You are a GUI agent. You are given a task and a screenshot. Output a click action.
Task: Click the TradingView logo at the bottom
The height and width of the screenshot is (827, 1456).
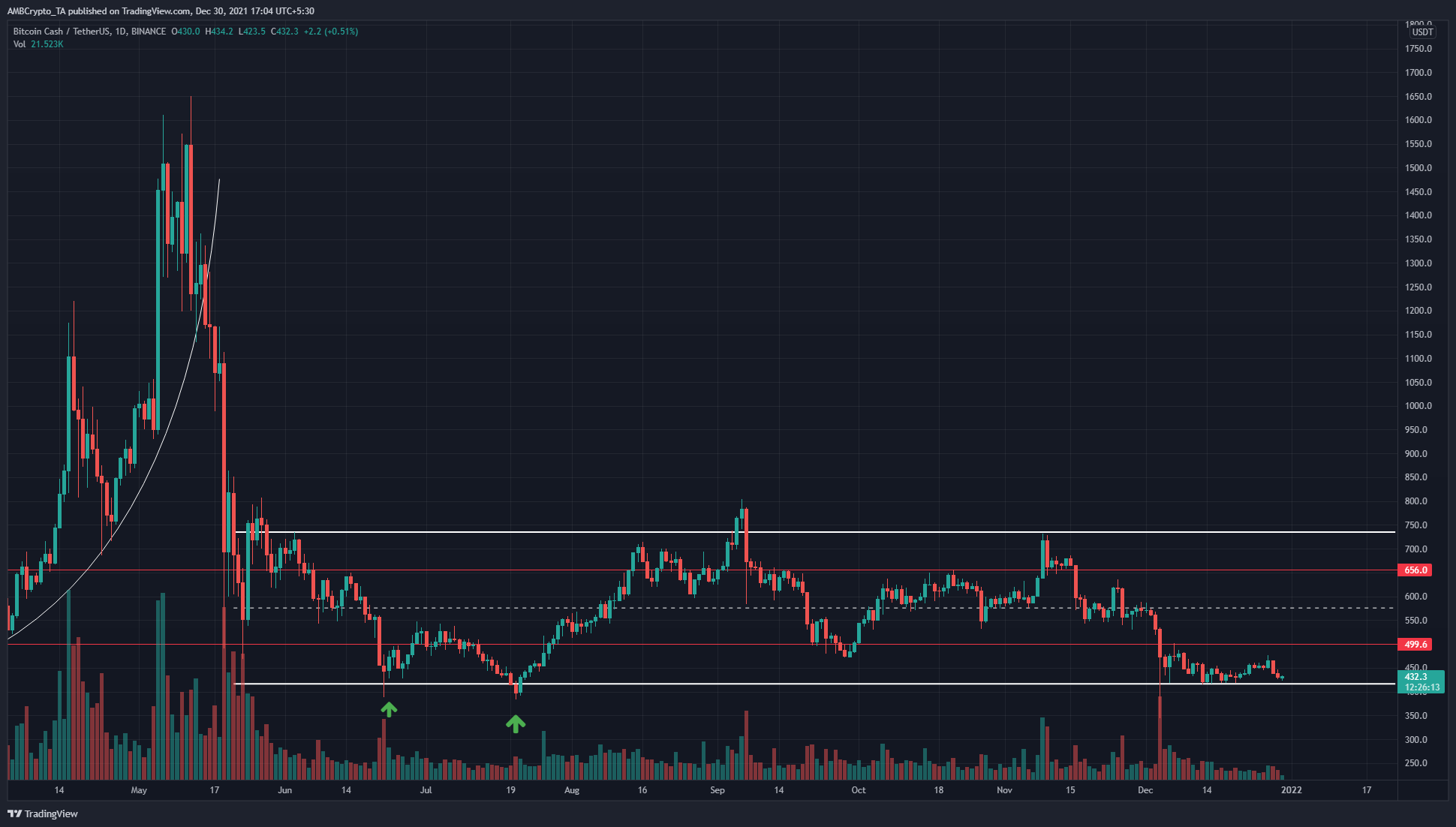pyautogui.click(x=43, y=813)
